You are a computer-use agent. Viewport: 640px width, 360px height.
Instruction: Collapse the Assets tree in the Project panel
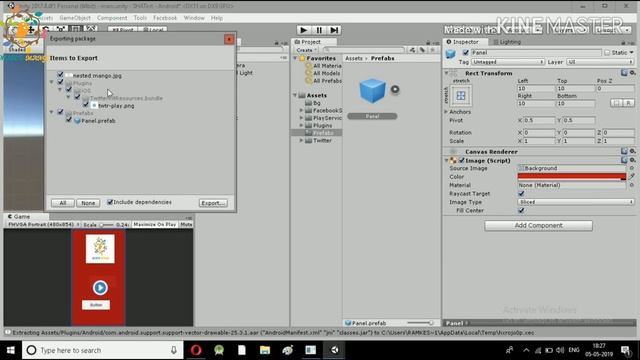(x=295, y=95)
